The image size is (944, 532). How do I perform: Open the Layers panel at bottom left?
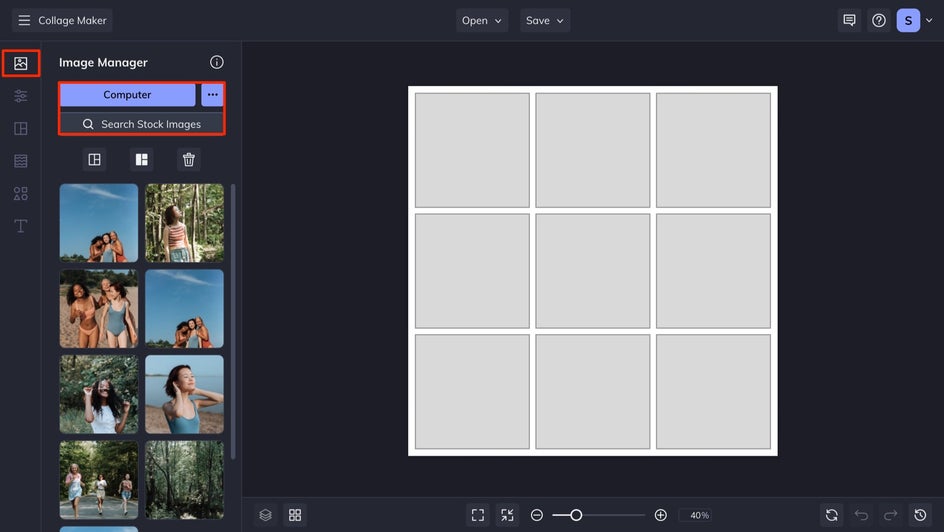265,515
